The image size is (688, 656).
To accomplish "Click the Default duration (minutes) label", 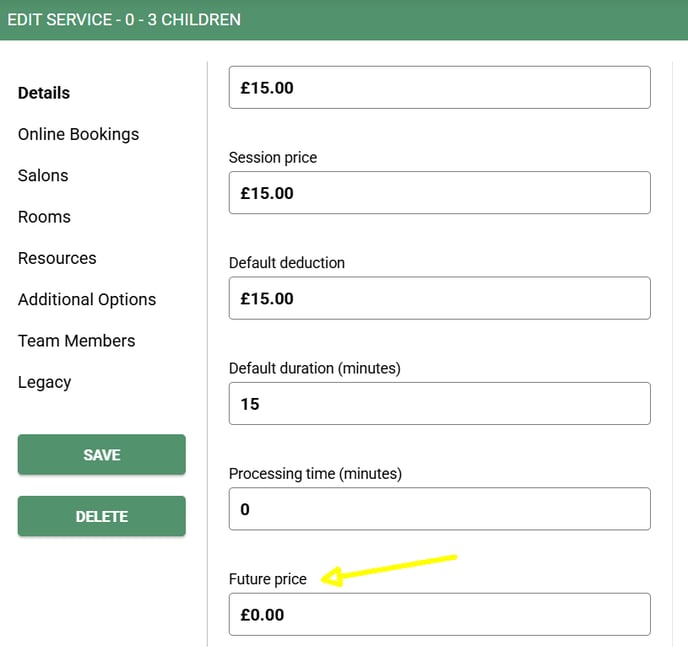I will 315,368.
